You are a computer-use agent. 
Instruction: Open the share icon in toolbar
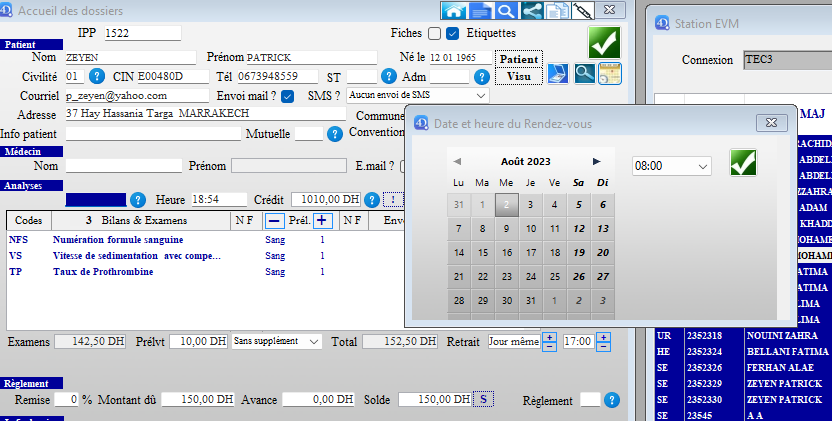pyautogui.click(x=532, y=11)
